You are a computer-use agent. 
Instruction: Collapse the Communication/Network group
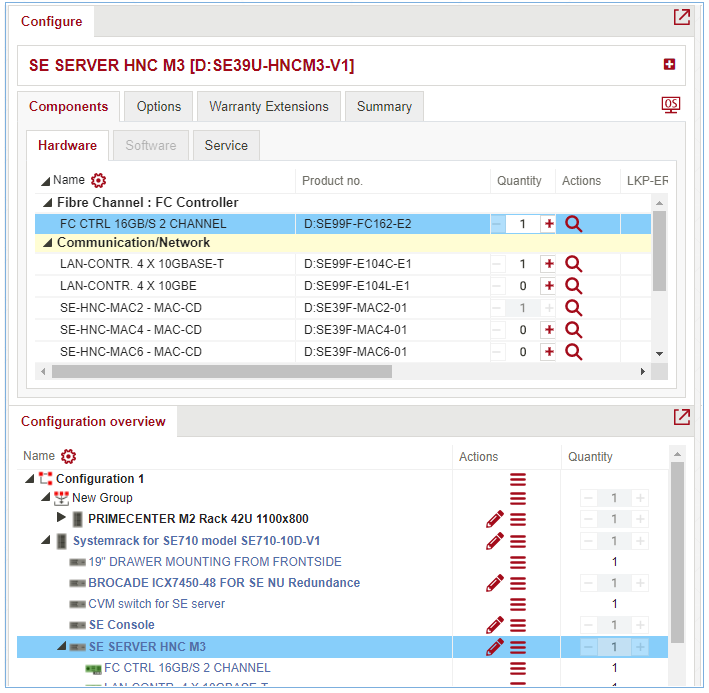pos(46,243)
